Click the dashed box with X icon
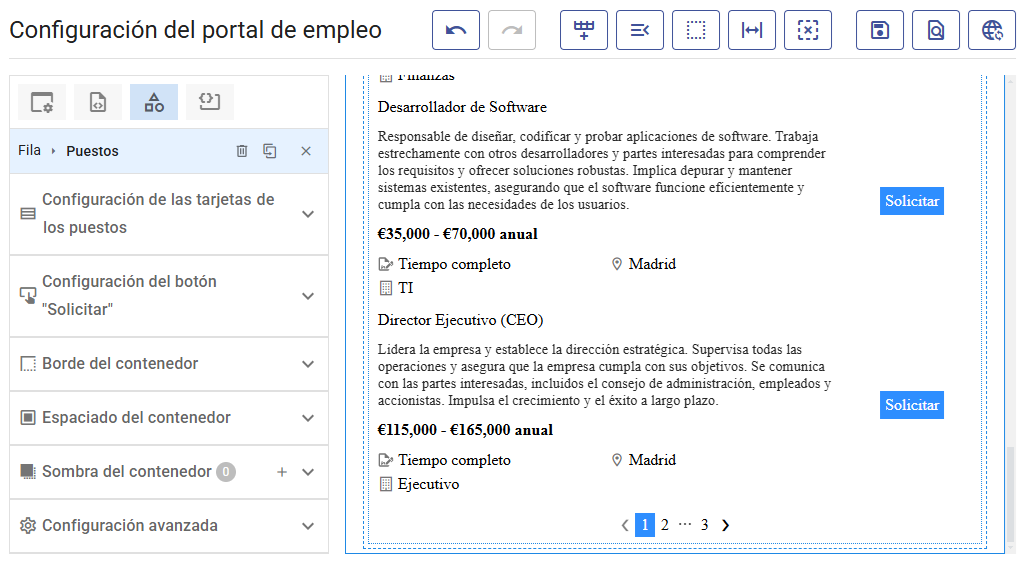Image resolution: width=1025 pixels, height=567 pixels. [x=808, y=30]
